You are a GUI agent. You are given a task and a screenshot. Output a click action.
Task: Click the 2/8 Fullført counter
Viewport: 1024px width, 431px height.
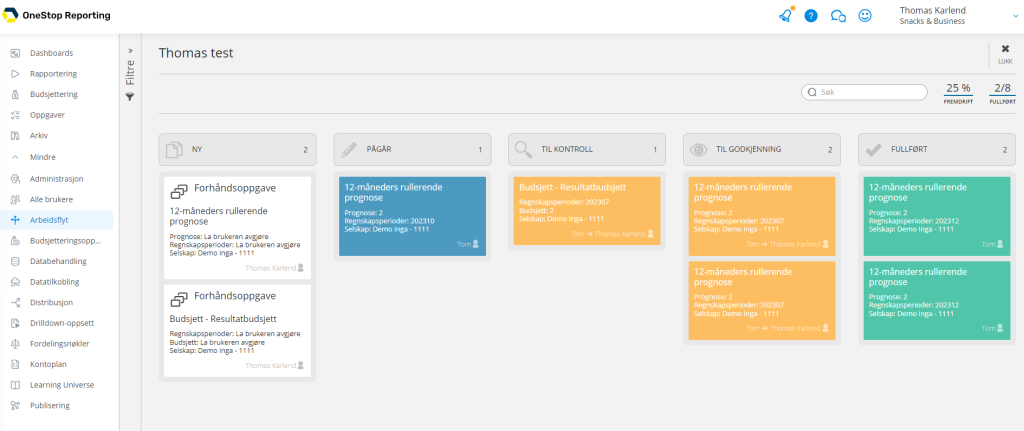coord(1002,93)
